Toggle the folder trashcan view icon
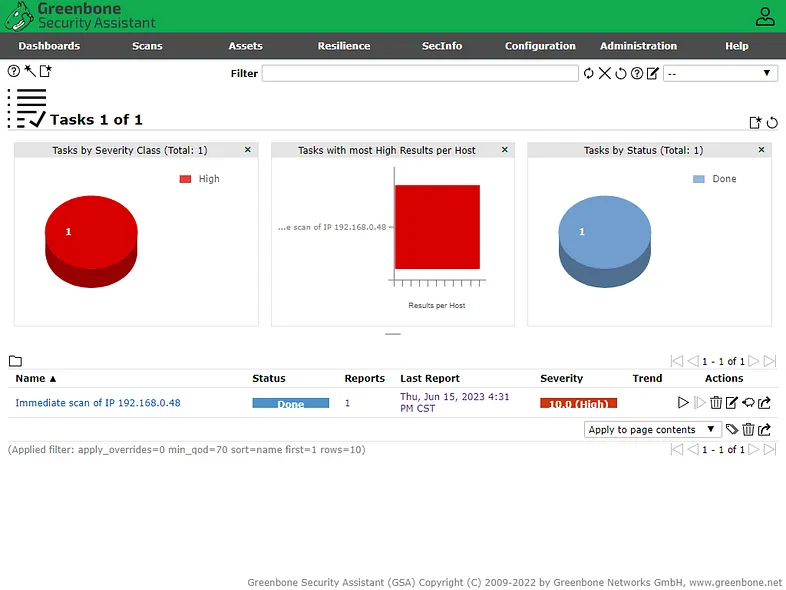Viewport: 786px width, 590px height. click(x=16, y=361)
